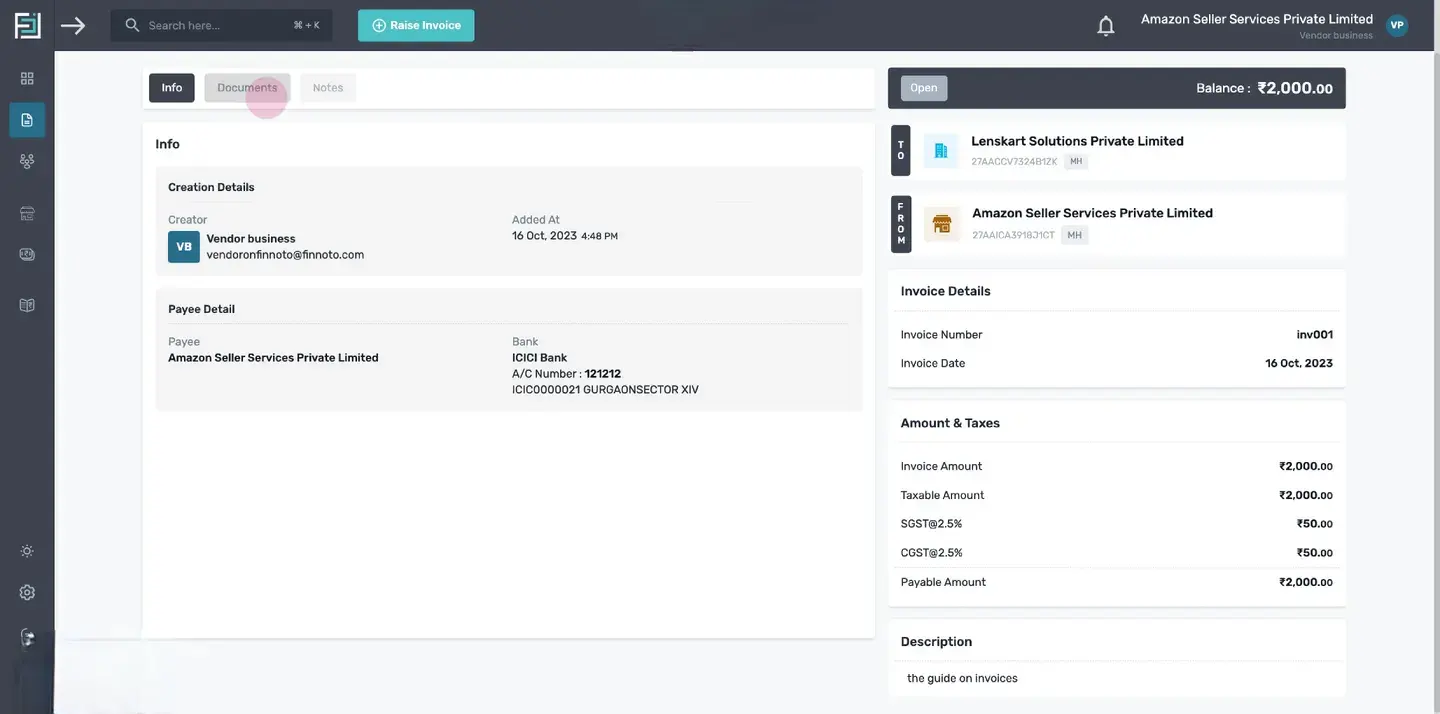The width and height of the screenshot is (1440, 714).
Task: Click GSTIN 27AAICA3918J1CT
Action: click(x=1013, y=235)
